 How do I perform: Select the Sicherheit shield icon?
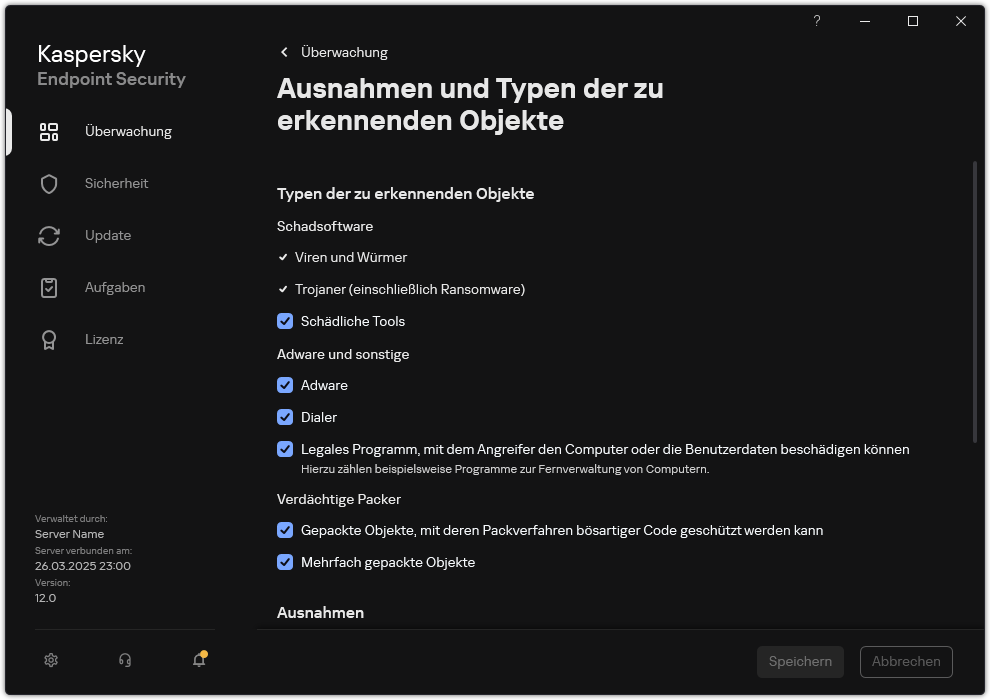pyautogui.click(x=49, y=183)
